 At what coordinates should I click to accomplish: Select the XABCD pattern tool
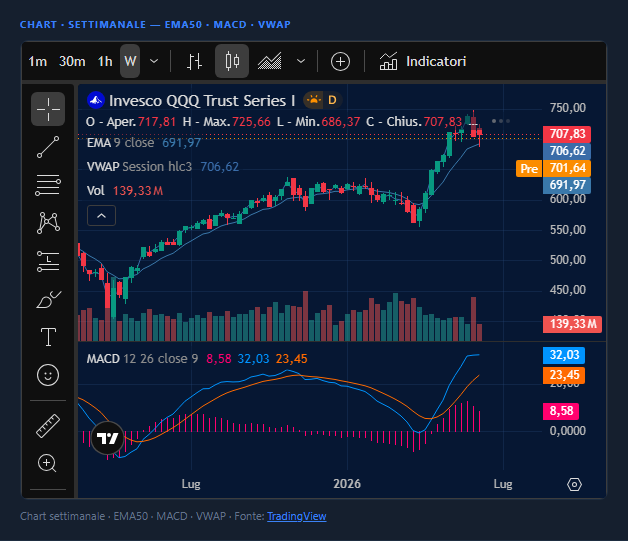point(48,223)
